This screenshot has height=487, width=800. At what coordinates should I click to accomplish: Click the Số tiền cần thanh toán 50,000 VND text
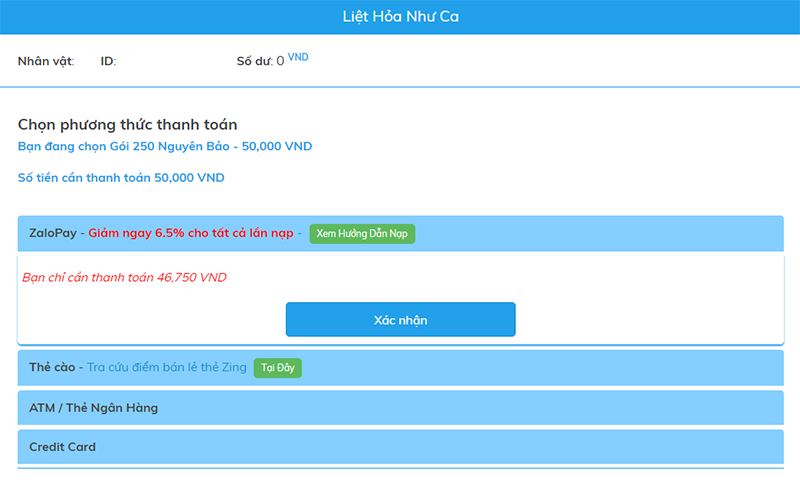(121, 177)
